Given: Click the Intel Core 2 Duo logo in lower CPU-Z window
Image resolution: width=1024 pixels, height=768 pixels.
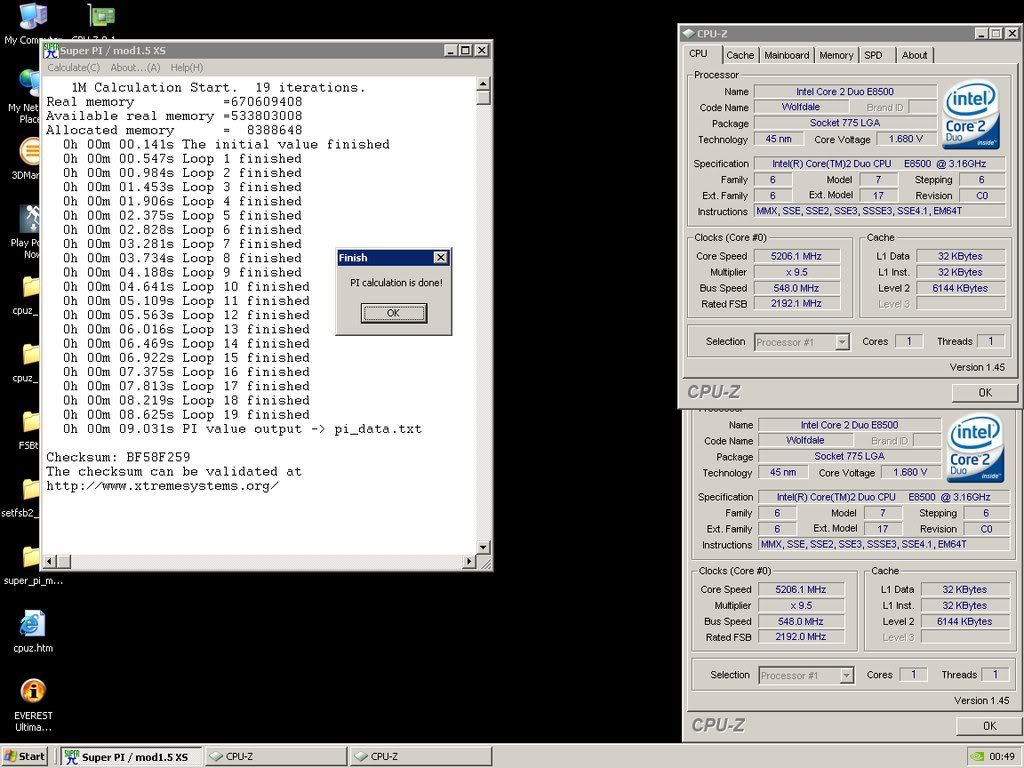Looking at the screenshot, I should click(x=975, y=447).
